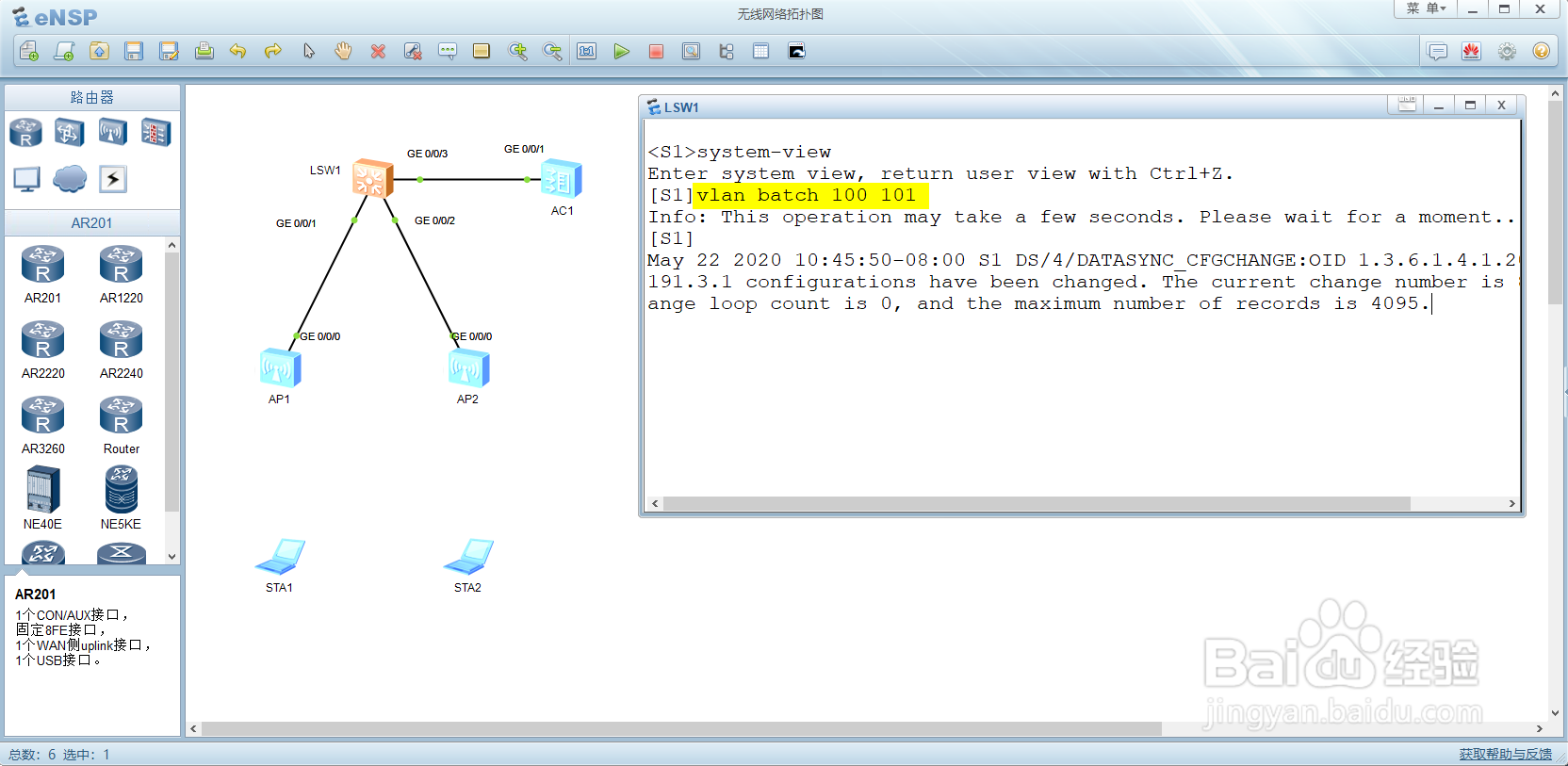Reset zoom to 1:1

pyautogui.click(x=587, y=51)
